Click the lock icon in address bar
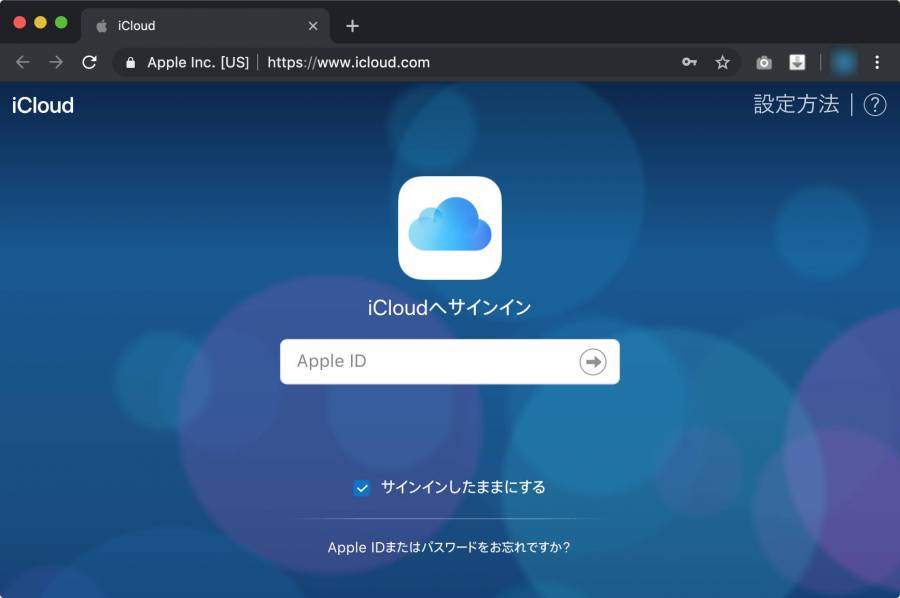Screen dimensions: 900x598 130,63
